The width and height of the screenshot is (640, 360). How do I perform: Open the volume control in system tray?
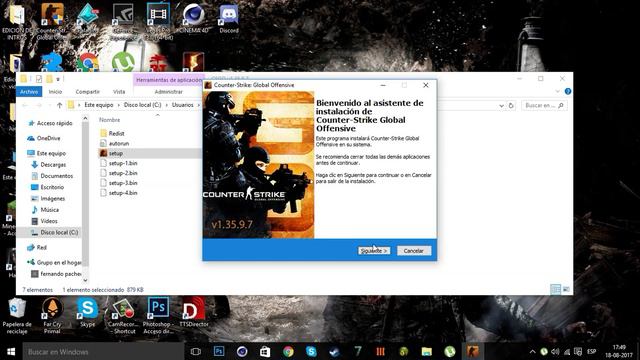coord(555,351)
